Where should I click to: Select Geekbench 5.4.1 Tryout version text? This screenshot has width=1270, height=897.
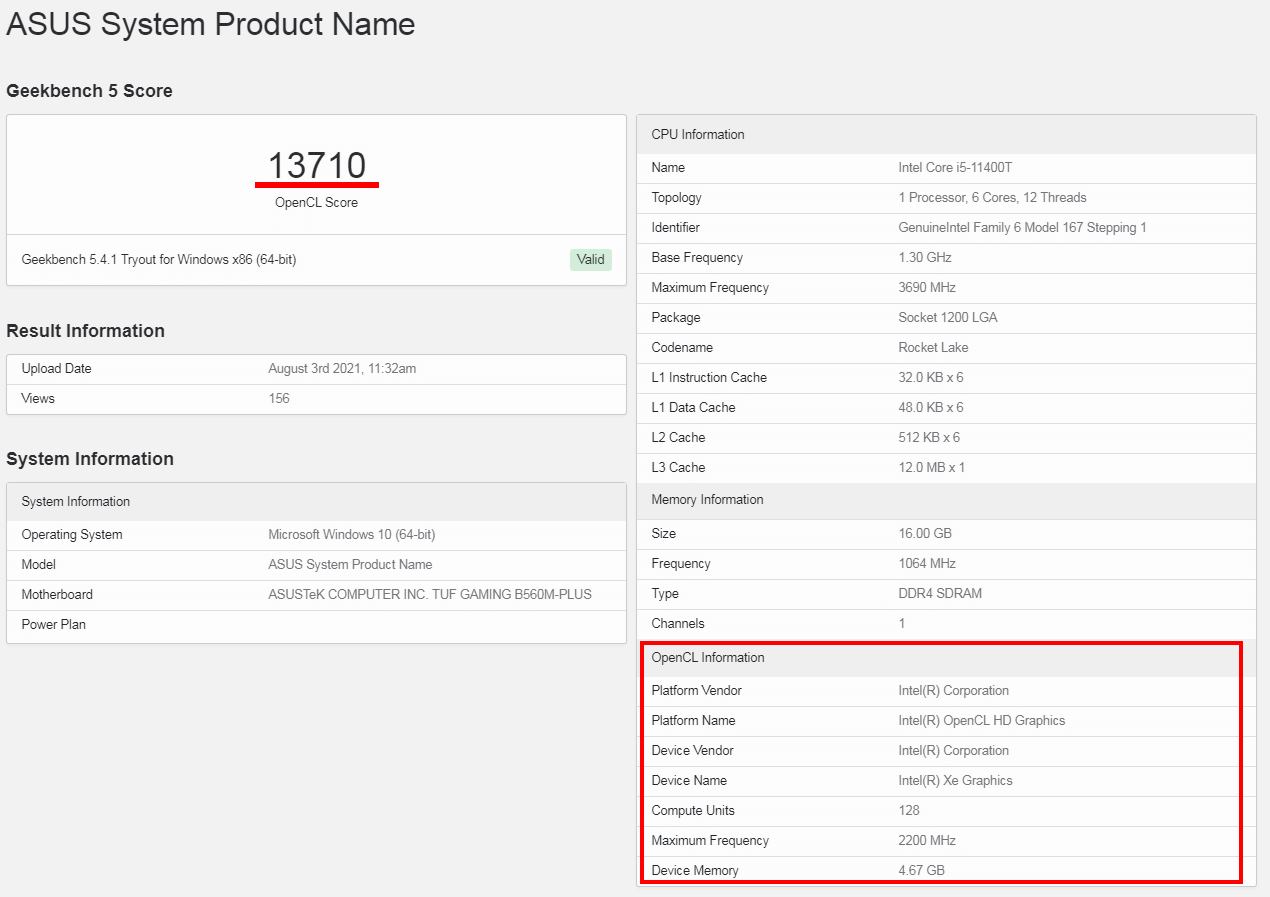pos(159,259)
